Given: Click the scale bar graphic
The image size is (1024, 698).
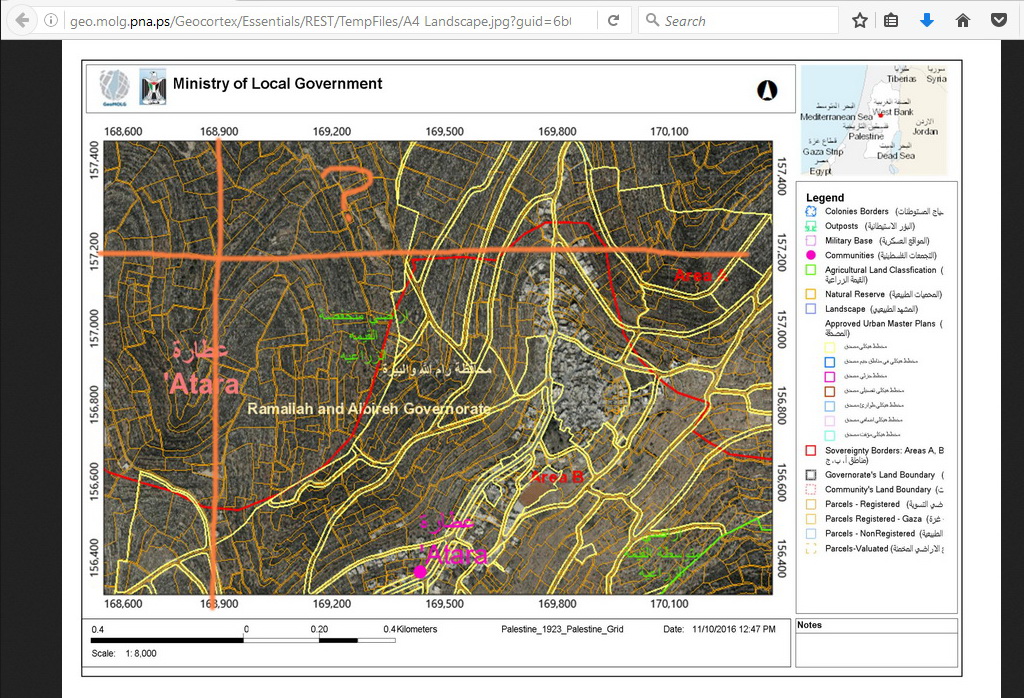Looking at the screenshot, I should click(x=243, y=641).
